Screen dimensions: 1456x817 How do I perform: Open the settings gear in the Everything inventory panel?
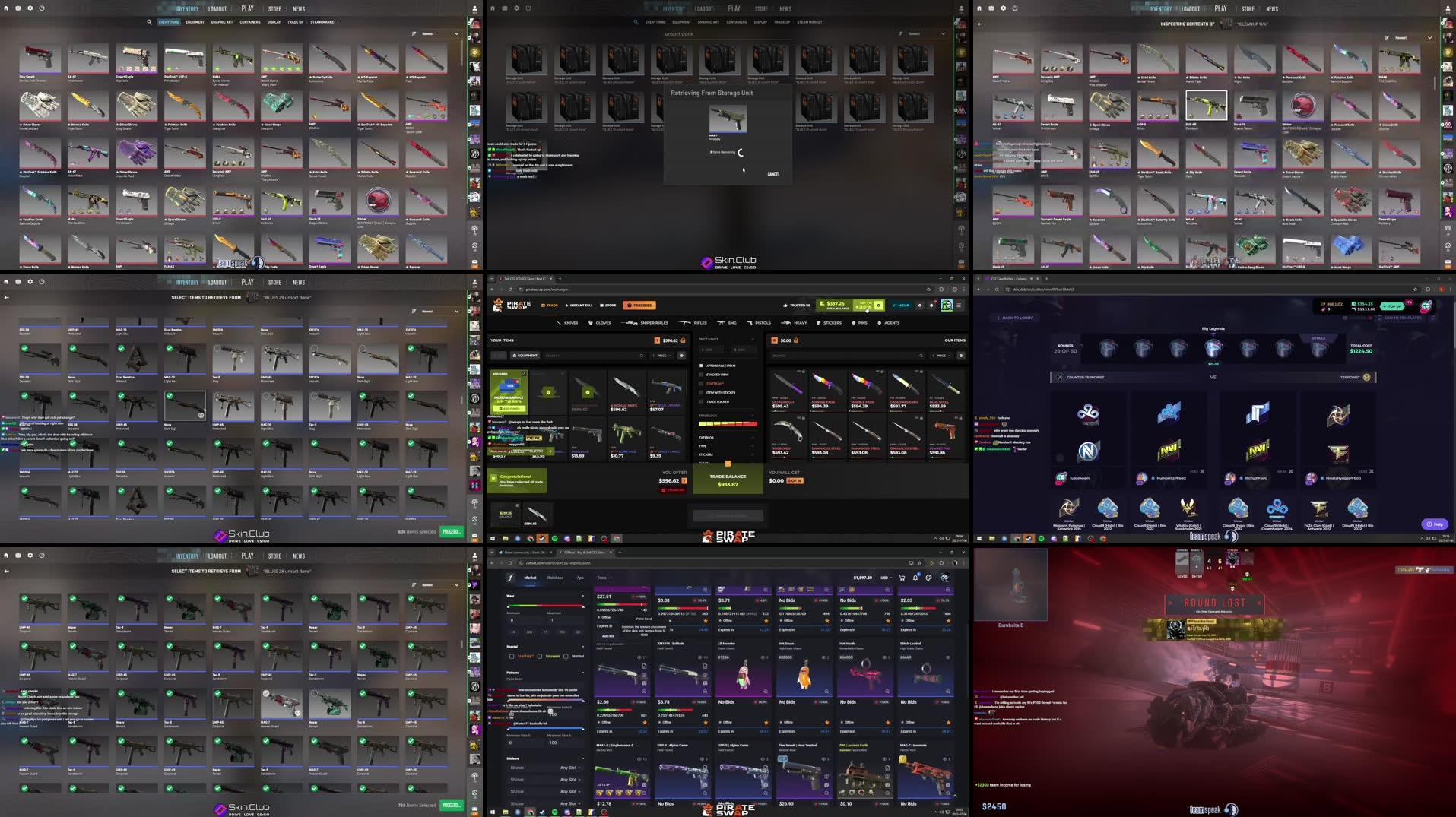(x=30, y=8)
